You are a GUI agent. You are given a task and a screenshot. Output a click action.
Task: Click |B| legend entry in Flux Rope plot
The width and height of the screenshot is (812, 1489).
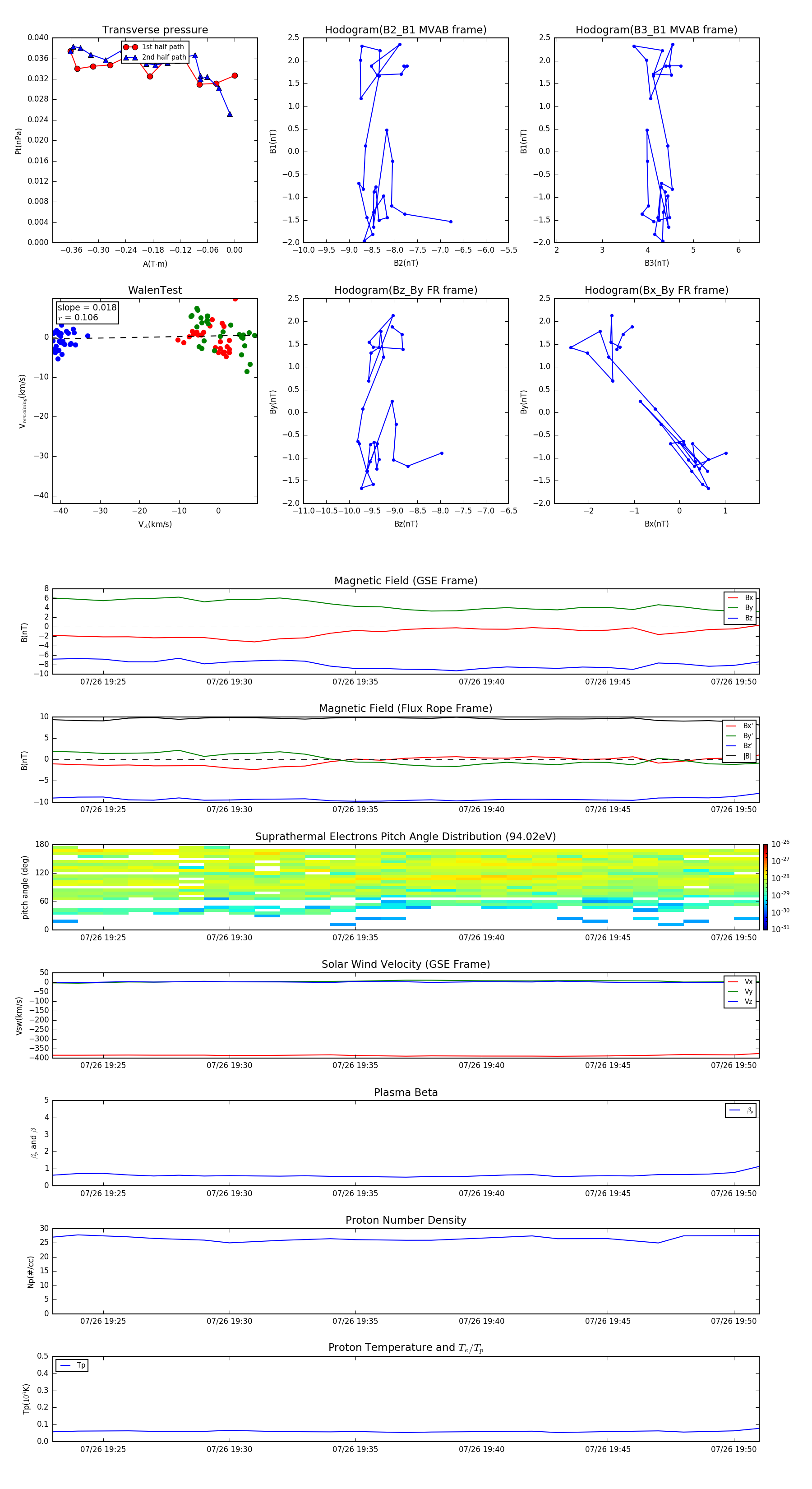[740, 756]
